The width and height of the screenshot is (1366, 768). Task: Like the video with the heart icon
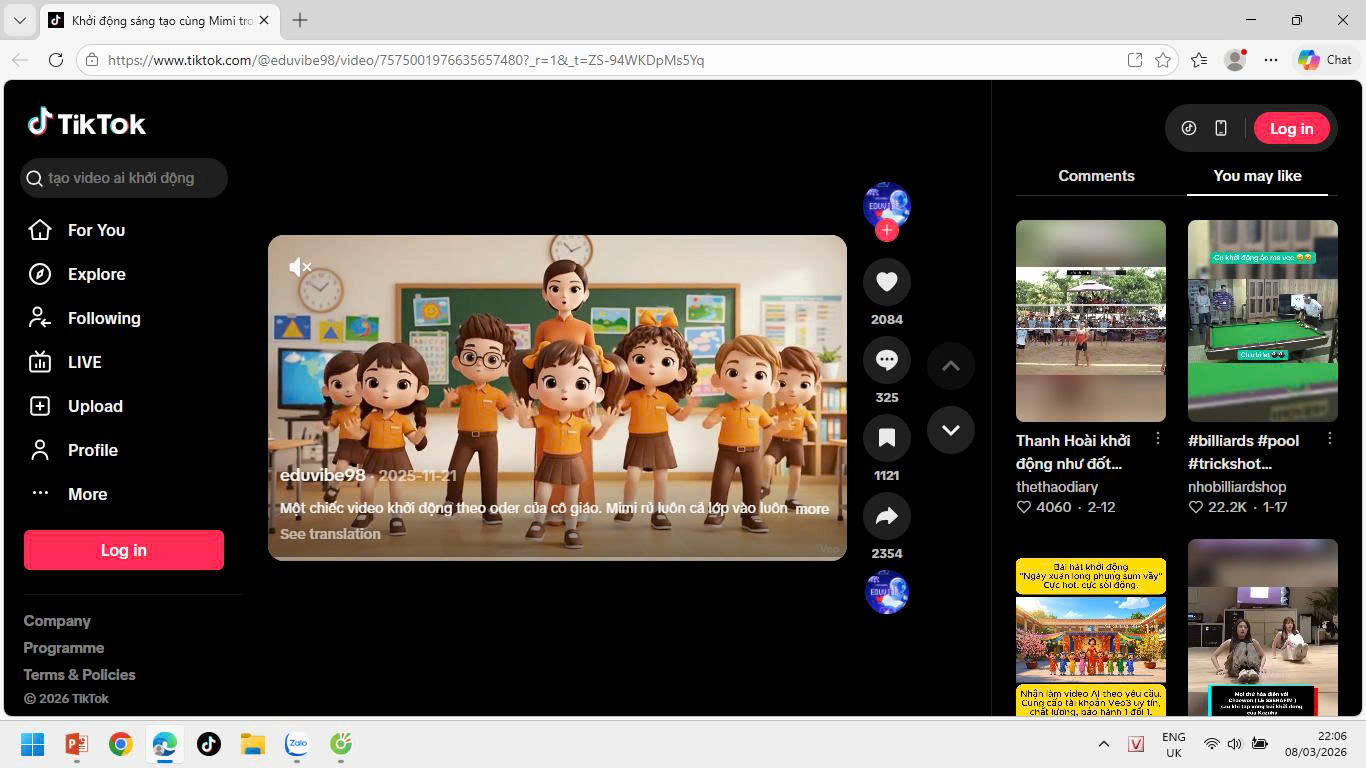point(886,282)
